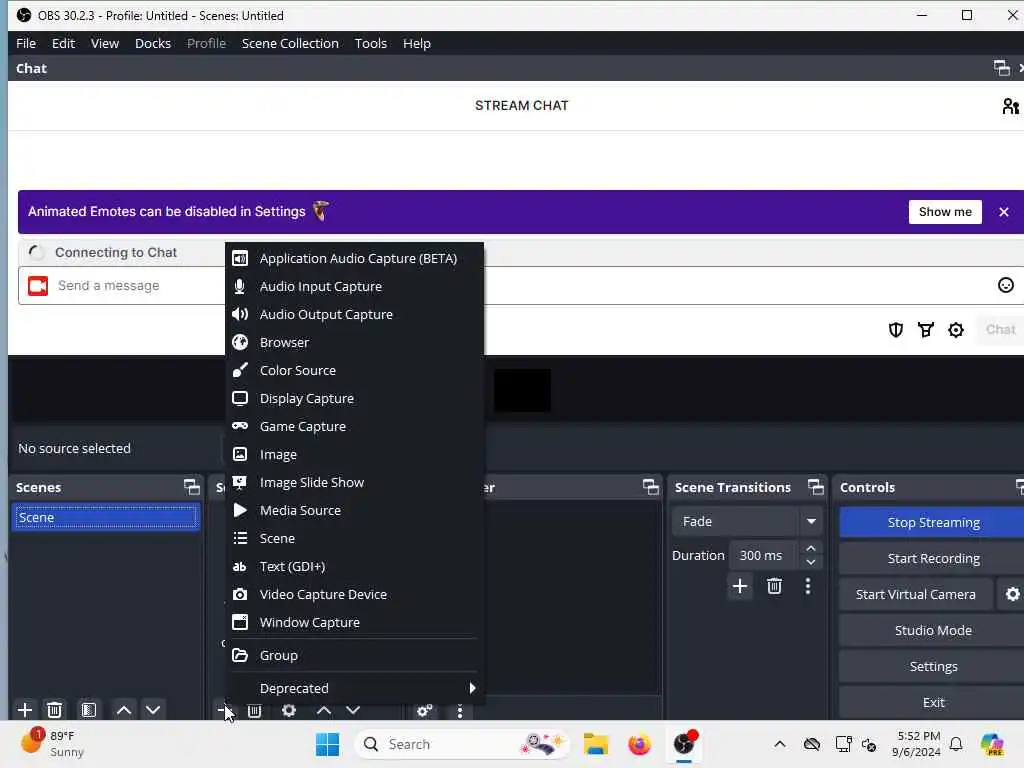Open virtual camera settings gear icon
The image size is (1024, 768).
pos(1012,594)
